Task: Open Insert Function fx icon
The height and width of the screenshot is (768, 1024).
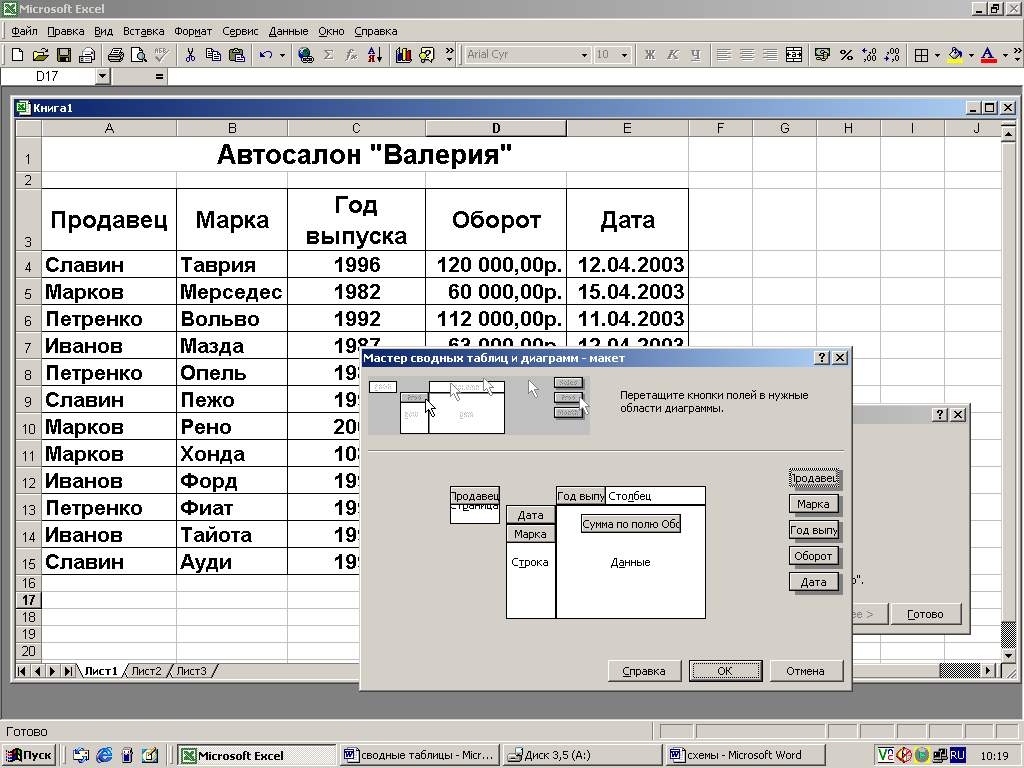Action: pos(351,55)
